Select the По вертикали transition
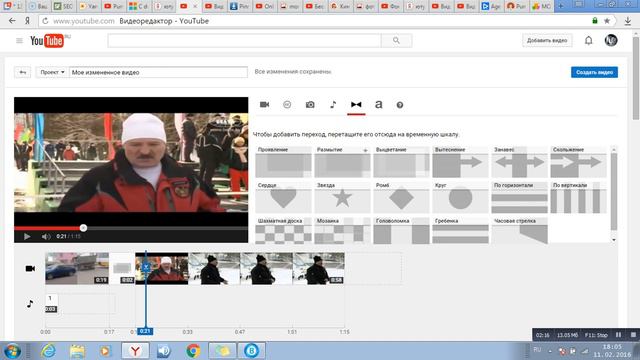The image size is (640, 360). [578, 198]
